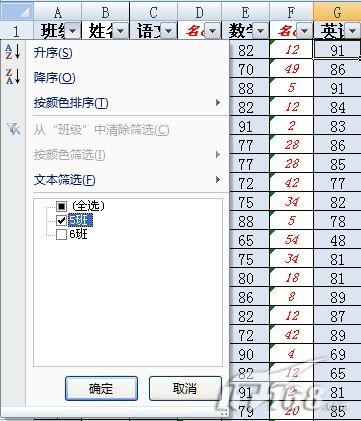Check the 6班 filter checkbox
Image resolution: width=361 pixels, height=421 pixels.
[x=61, y=235]
